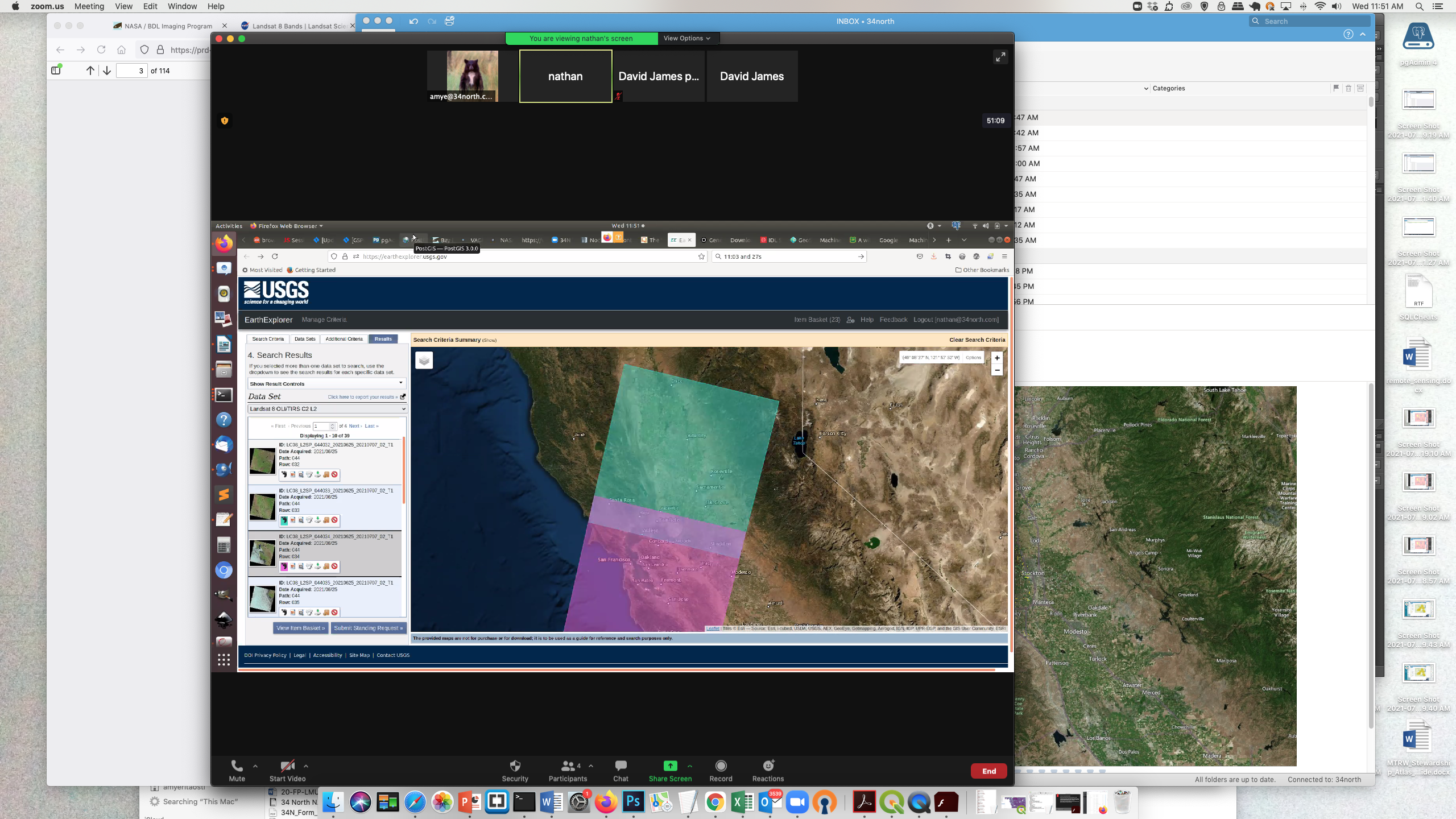Enter Zoom full screen via expand arrows
Screen dimensions: 1456x819
coord(1000,57)
